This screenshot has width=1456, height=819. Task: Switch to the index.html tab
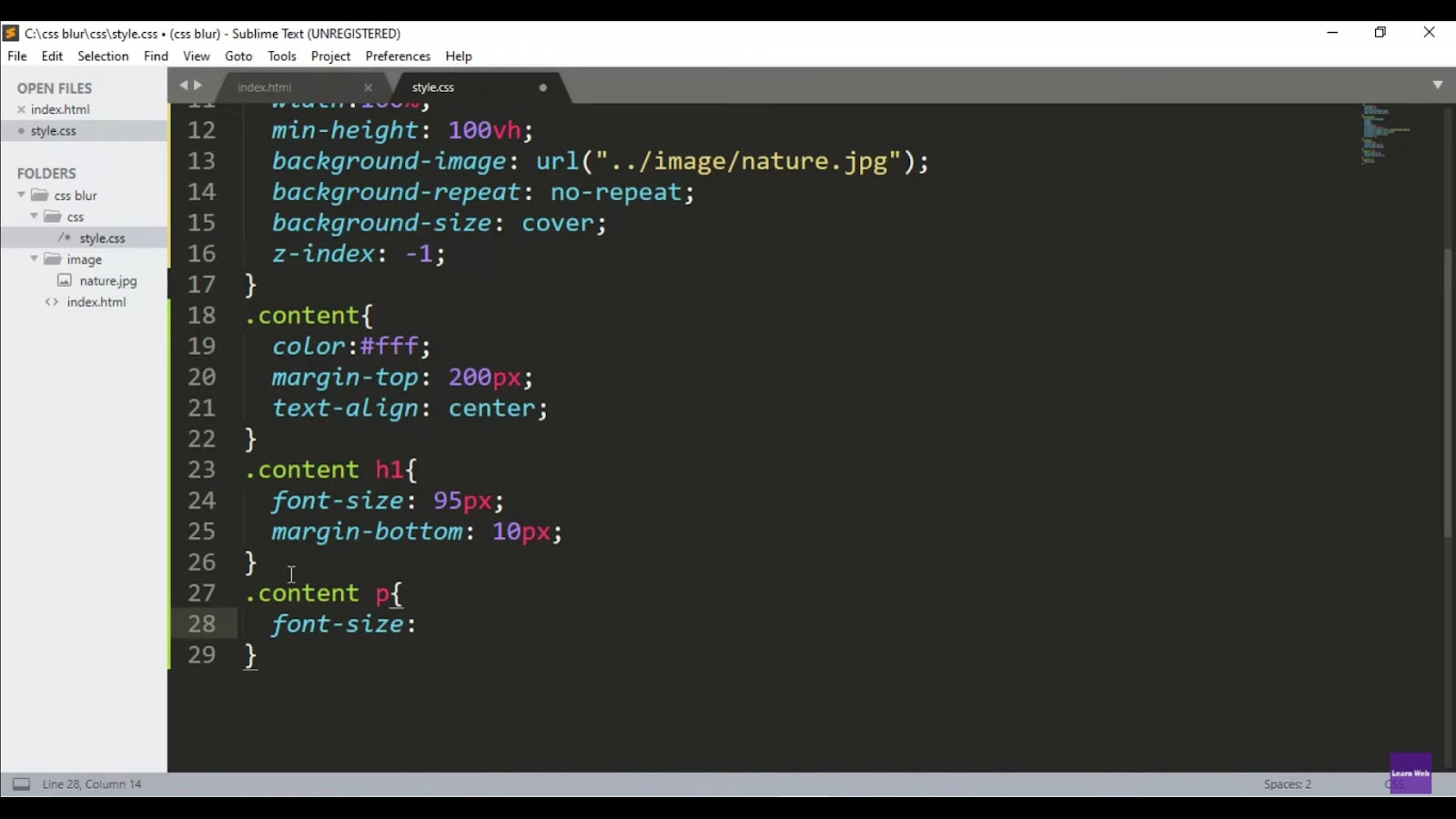(264, 86)
